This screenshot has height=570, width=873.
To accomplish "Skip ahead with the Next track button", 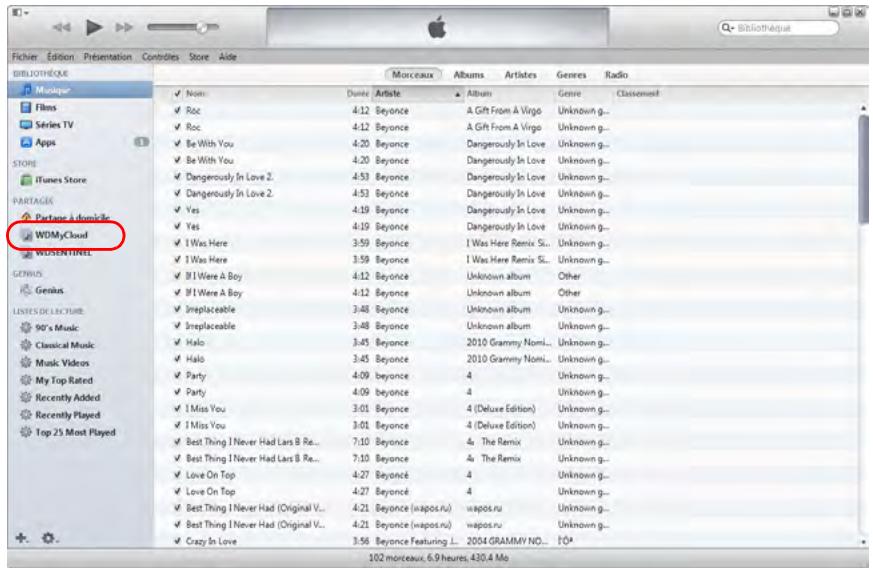I will tap(124, 27).
